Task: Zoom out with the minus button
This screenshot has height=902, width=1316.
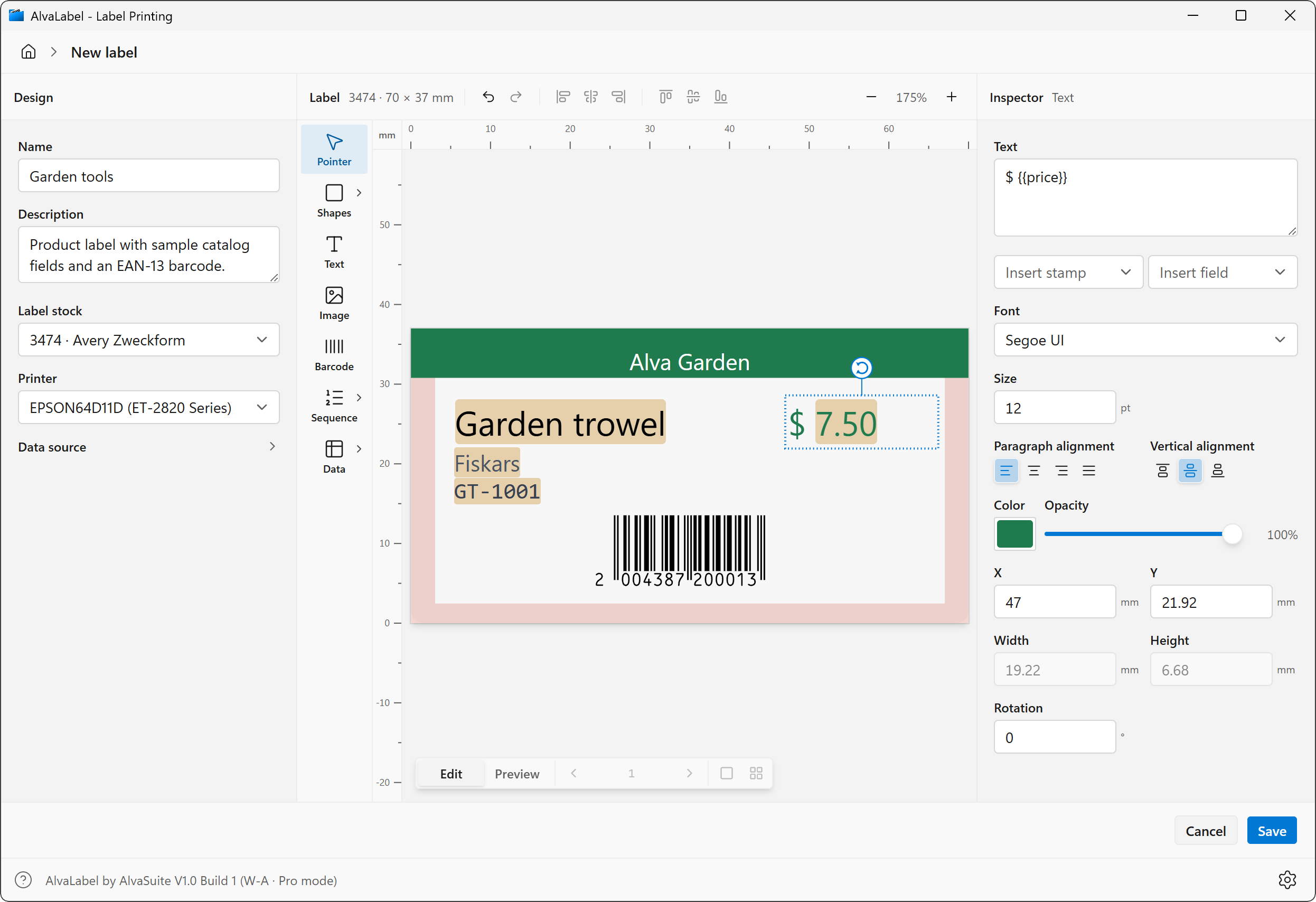Action: (x=871, y=97)
